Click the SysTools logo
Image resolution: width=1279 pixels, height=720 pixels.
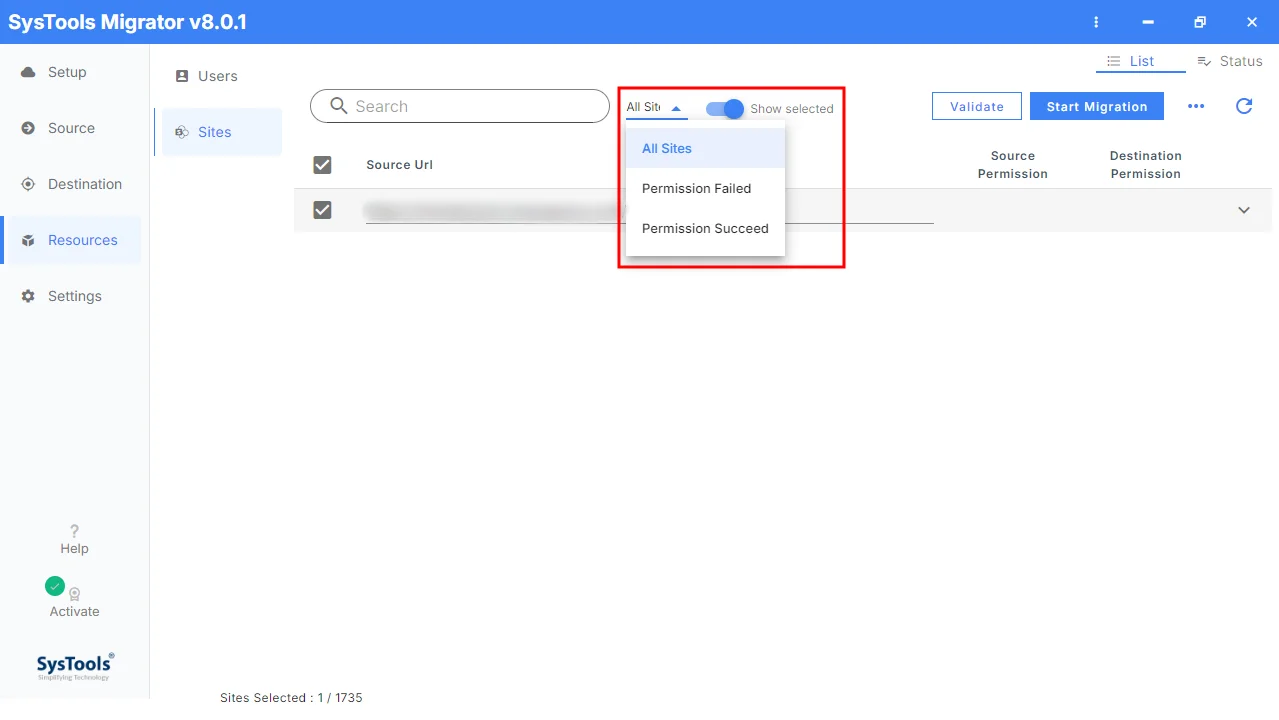click(75, 666)
